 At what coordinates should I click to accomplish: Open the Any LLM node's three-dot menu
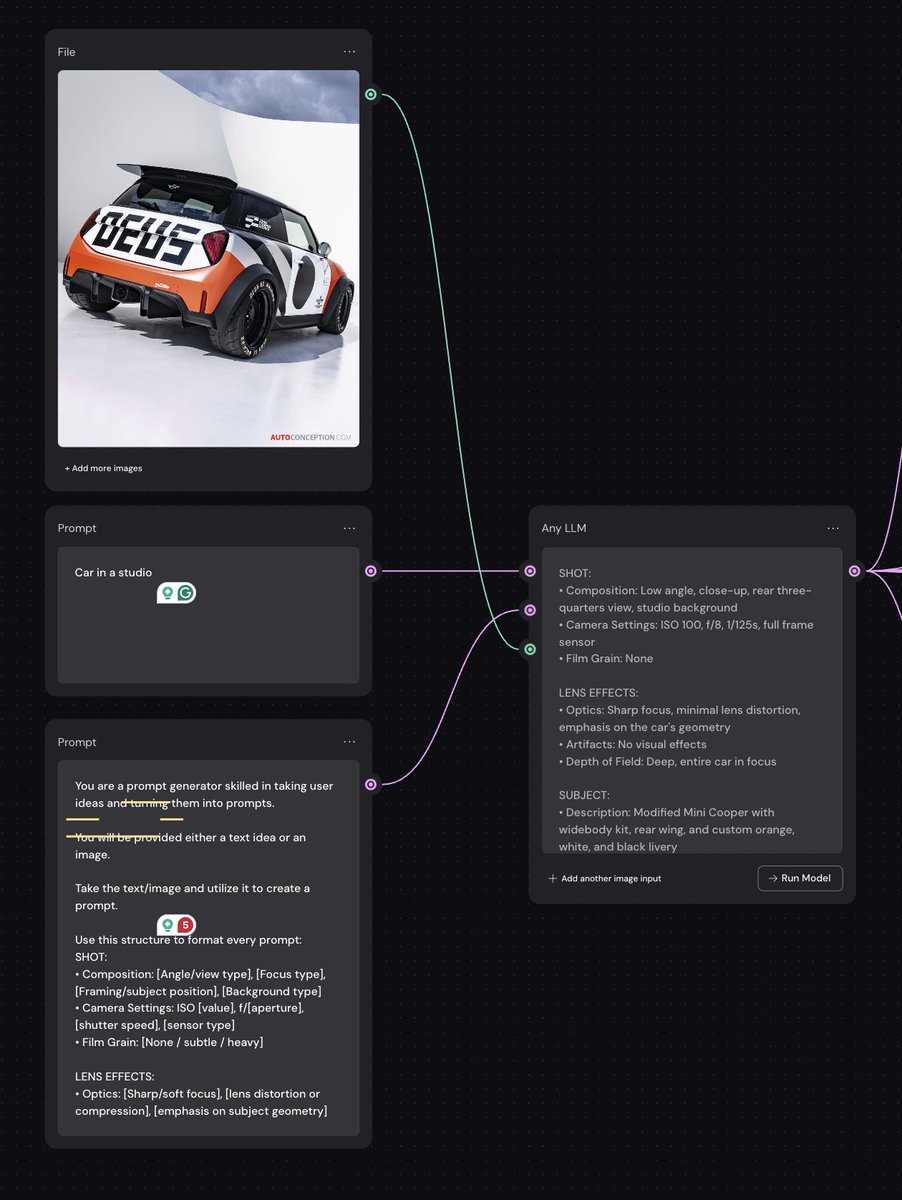coord(833,528)
